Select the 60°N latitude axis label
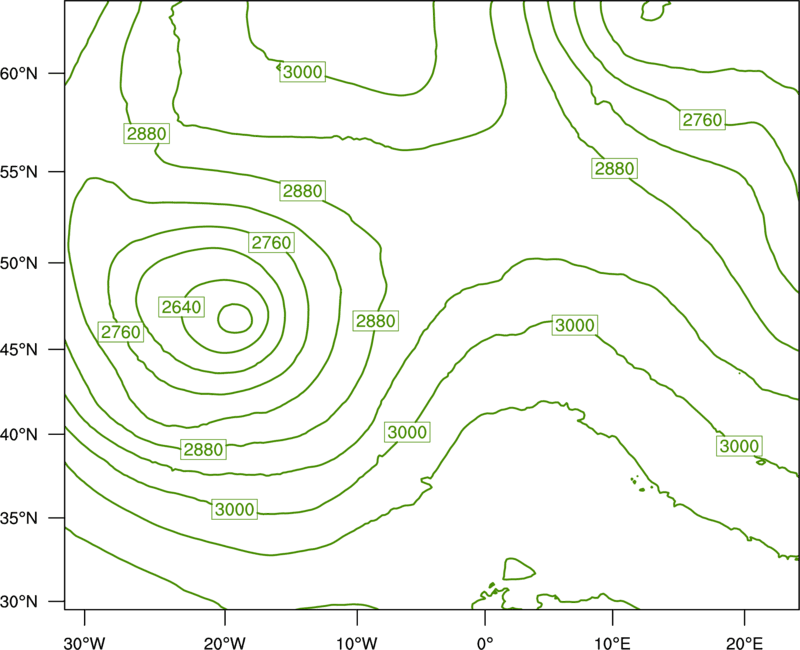 tap(19, 73)
